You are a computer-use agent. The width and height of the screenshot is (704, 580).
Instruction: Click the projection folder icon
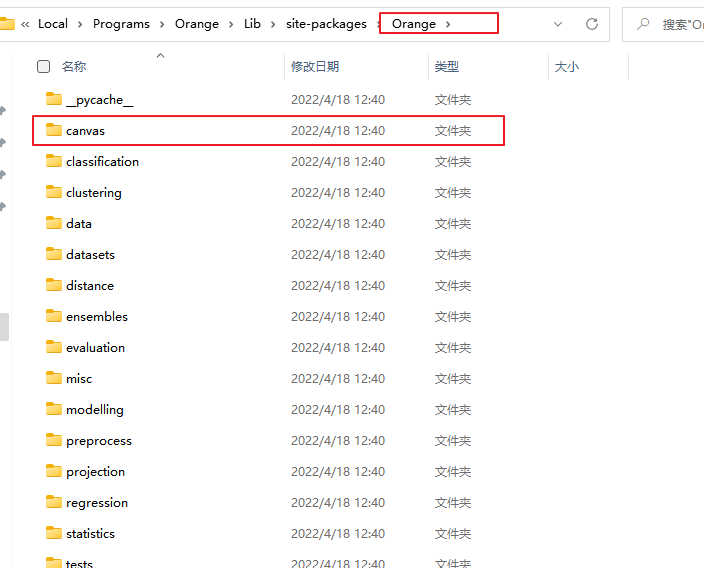[53, 470]
